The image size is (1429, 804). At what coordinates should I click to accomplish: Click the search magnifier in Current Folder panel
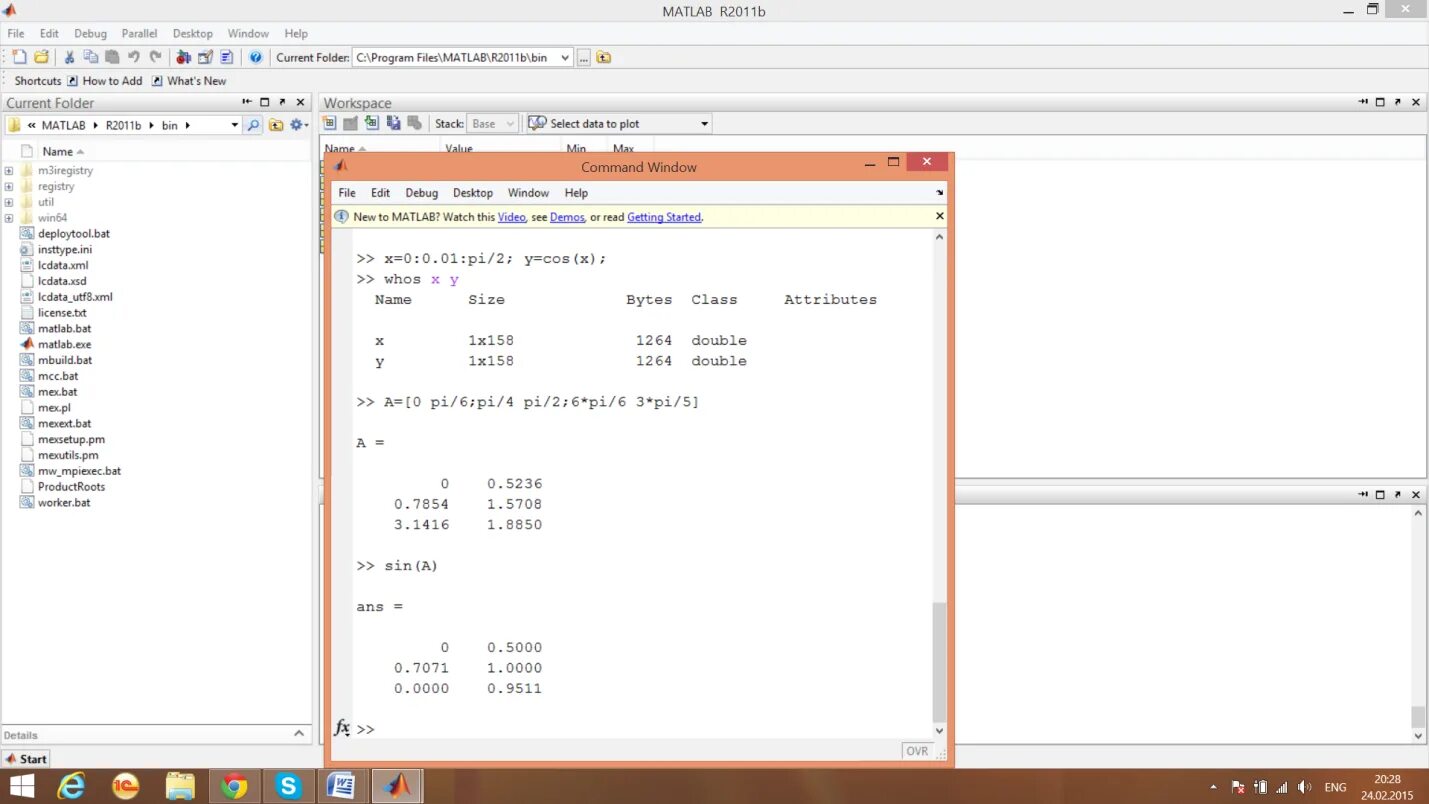pos(254,125)
